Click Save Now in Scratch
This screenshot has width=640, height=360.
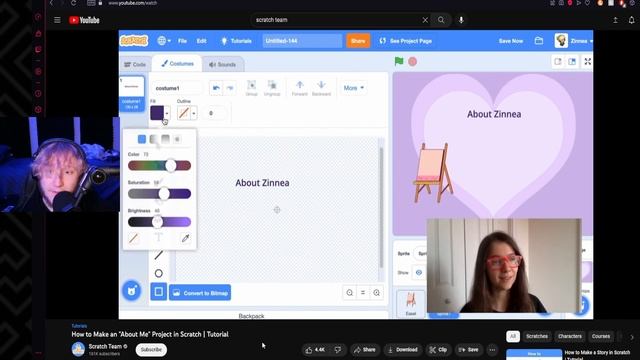(x=511, y=41)
